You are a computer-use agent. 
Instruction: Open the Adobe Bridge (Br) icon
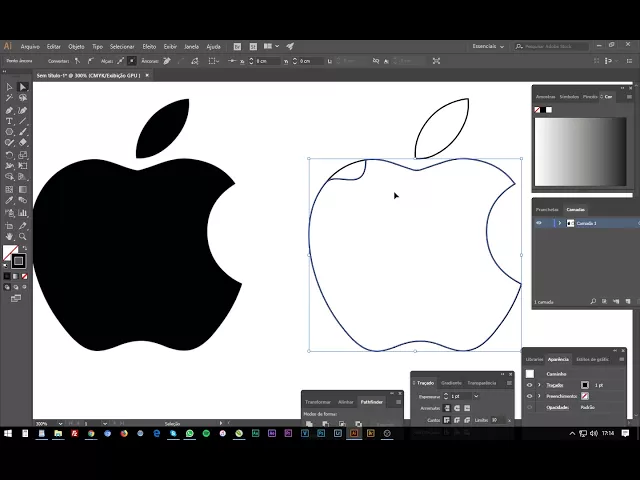click(237, 47)
